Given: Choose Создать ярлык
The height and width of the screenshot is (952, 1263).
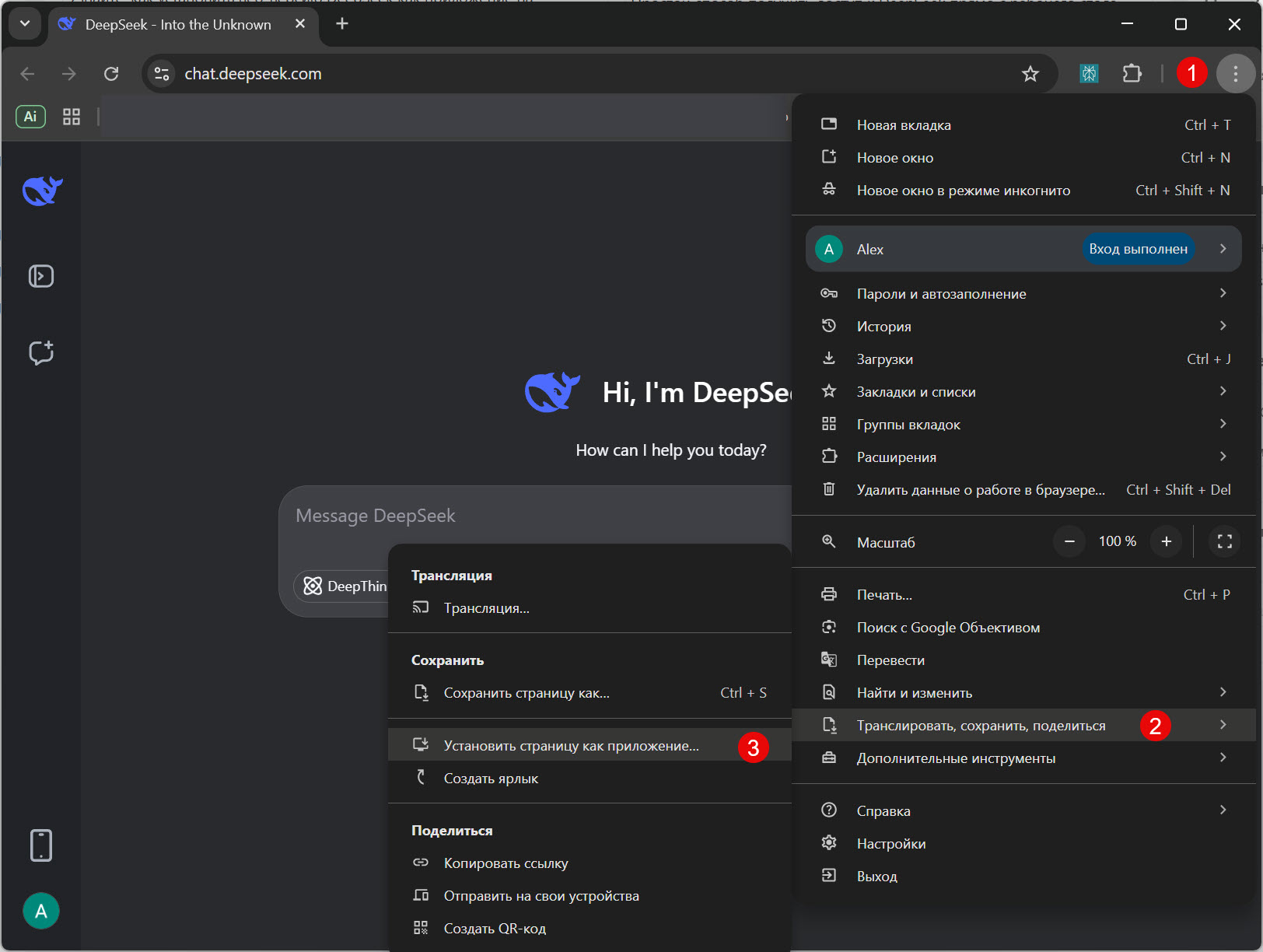Looking at the screenshot, I should coord(590,779).
